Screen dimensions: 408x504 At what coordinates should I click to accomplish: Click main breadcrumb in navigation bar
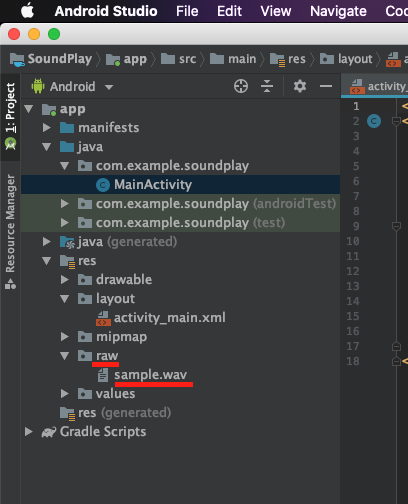click(233, 59)
